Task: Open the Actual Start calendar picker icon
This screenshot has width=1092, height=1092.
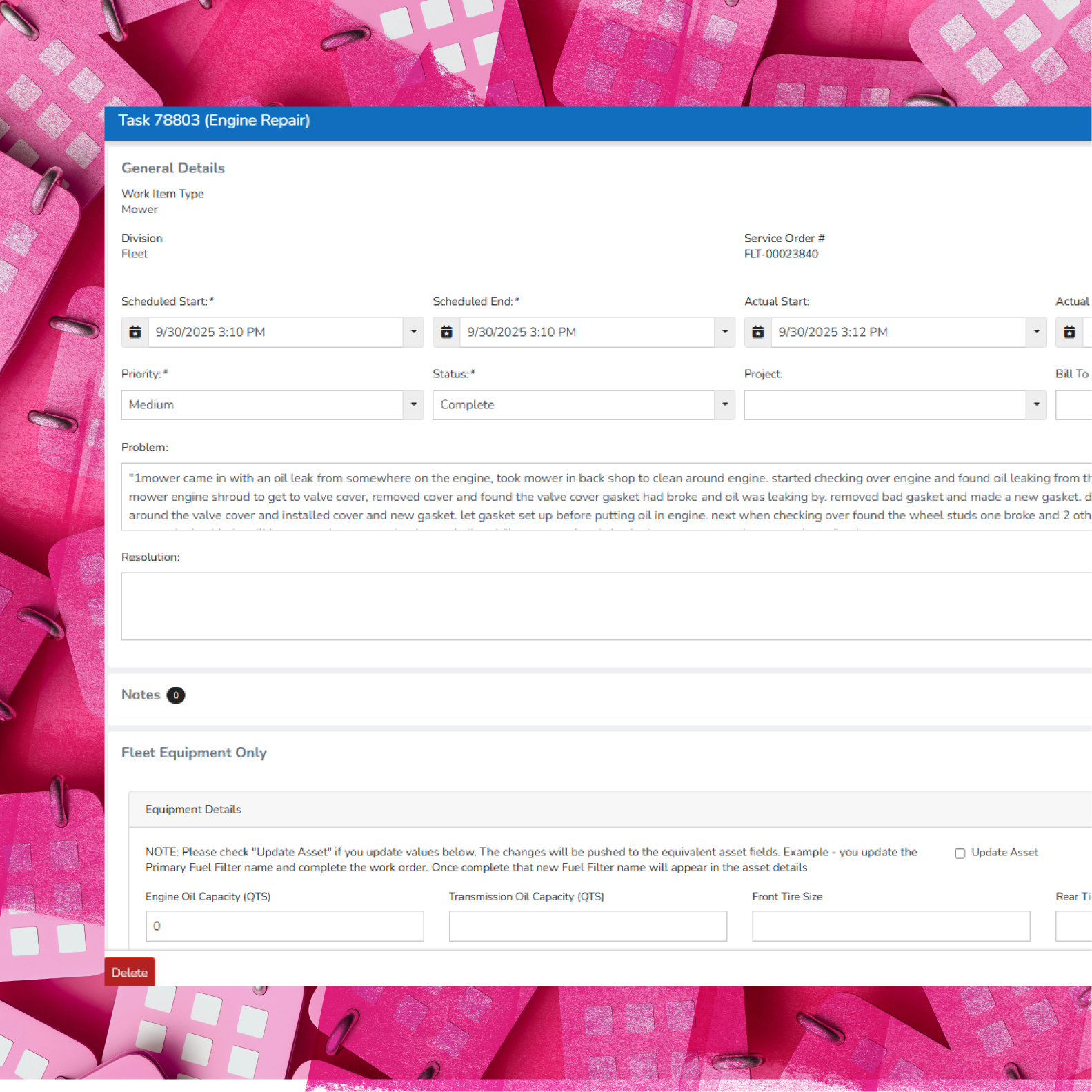Action: (x=757, y=332)
